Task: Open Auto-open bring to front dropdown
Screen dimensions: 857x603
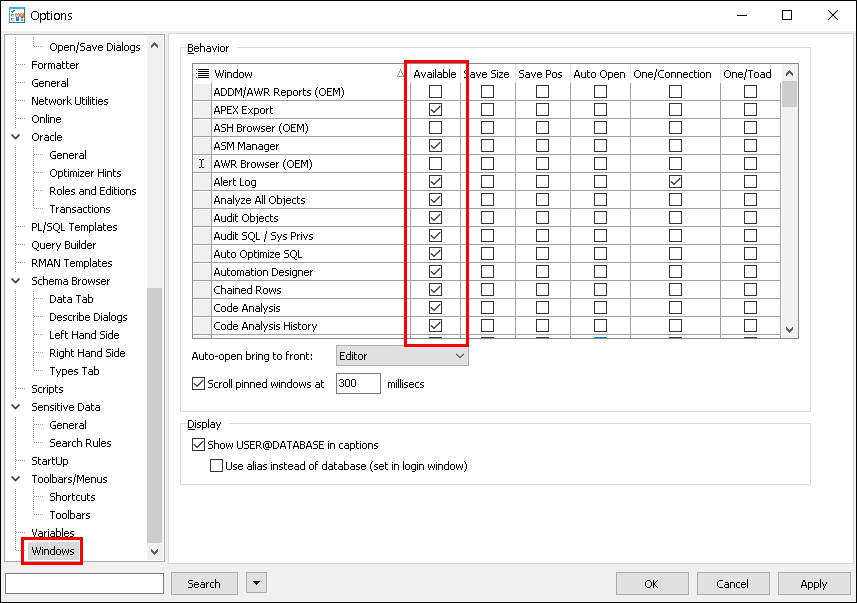Action: 402,356
